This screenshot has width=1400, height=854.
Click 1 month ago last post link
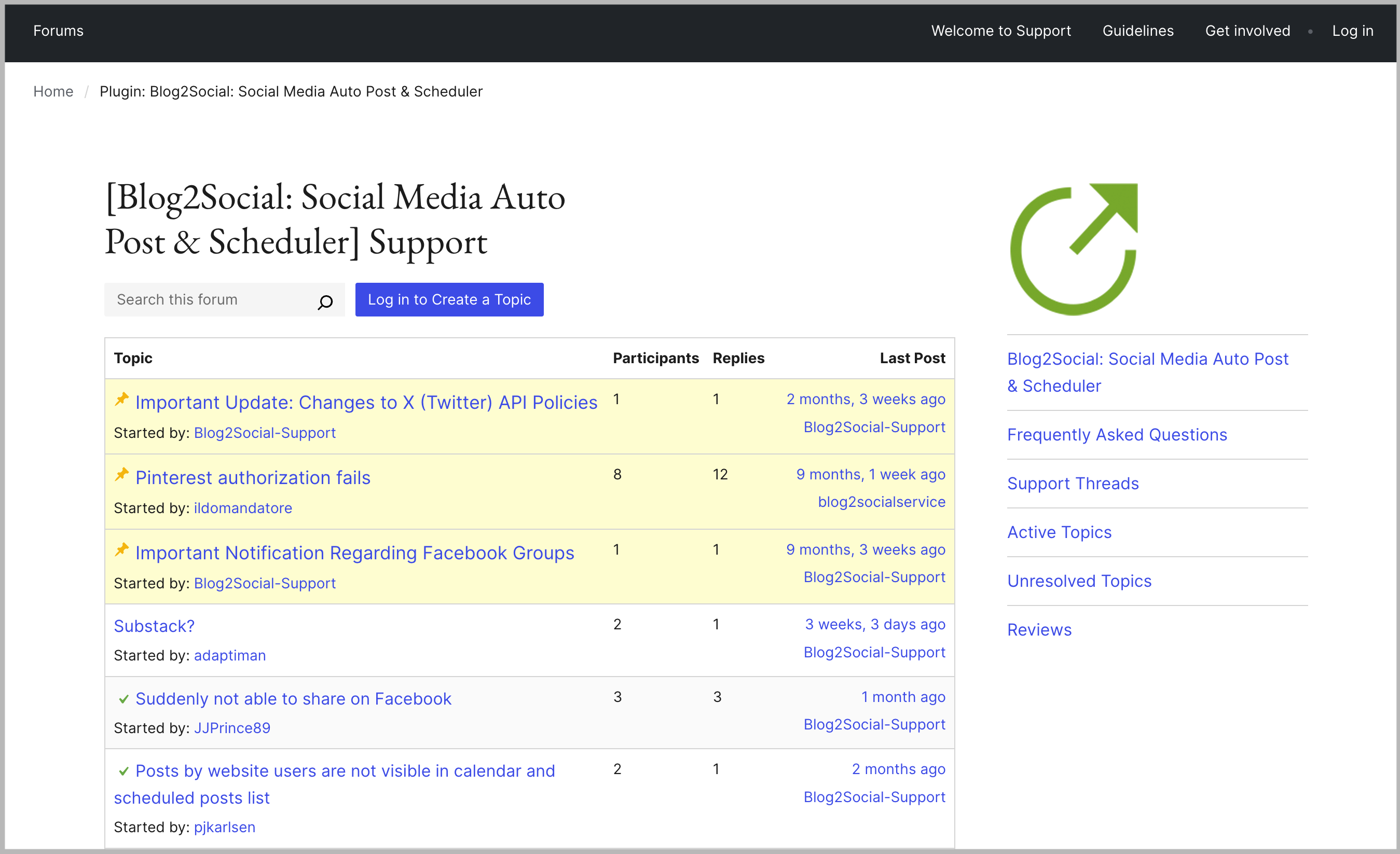[x=903, y=697]
